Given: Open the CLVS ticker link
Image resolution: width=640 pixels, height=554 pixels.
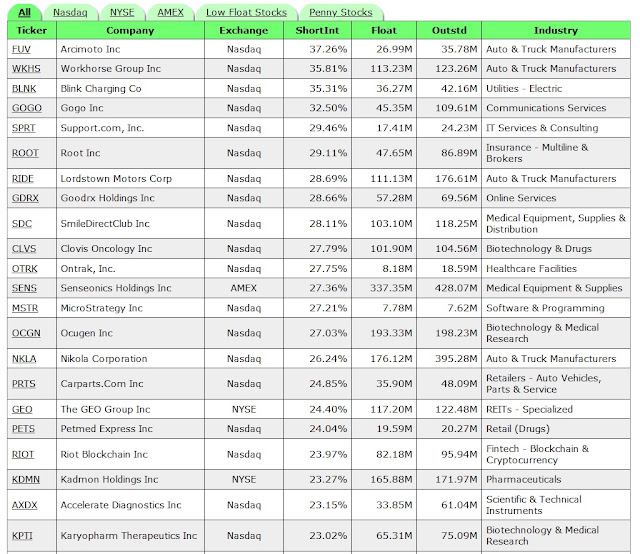Looking at the screenshot, I should (24, 249).
